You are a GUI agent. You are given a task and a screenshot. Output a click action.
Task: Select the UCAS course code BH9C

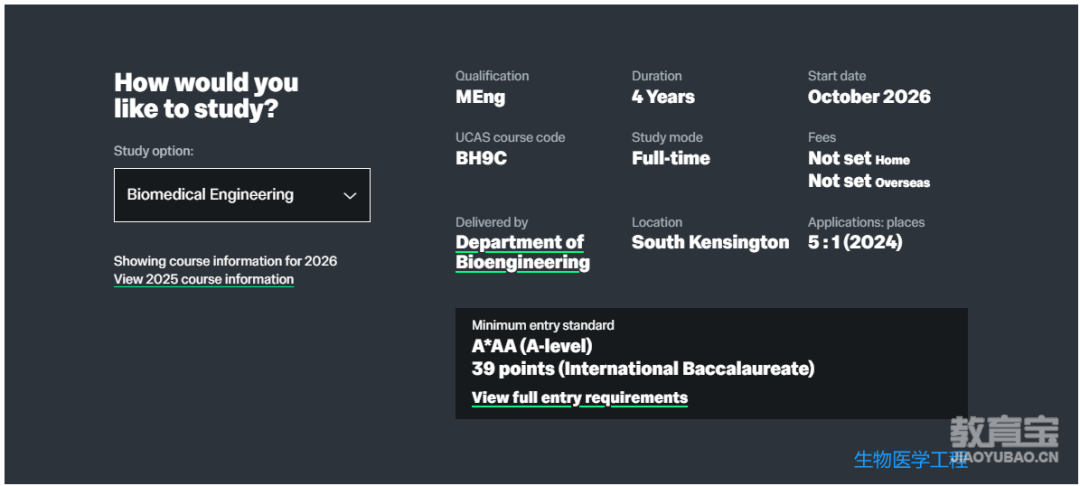tap(481, 158)
